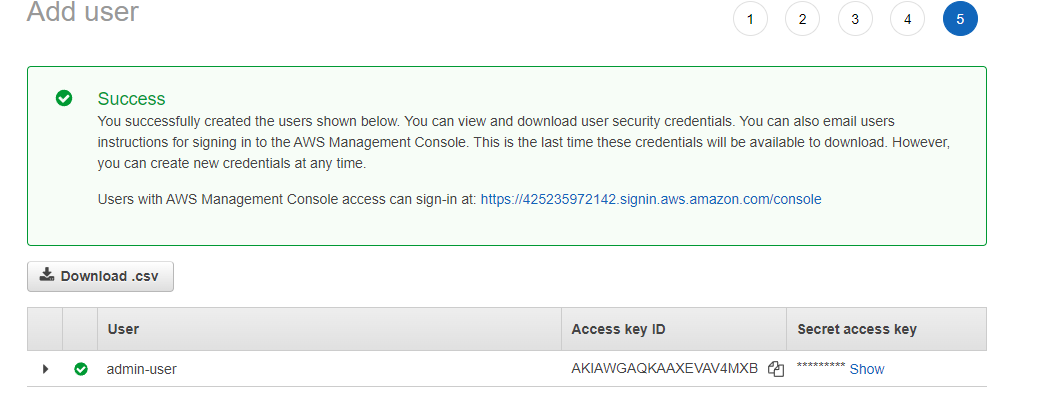Image resolution: width=1061 pixels, height=408 pixels.
Task: Select the admin-user name in the table
Action: pos(142,369)
